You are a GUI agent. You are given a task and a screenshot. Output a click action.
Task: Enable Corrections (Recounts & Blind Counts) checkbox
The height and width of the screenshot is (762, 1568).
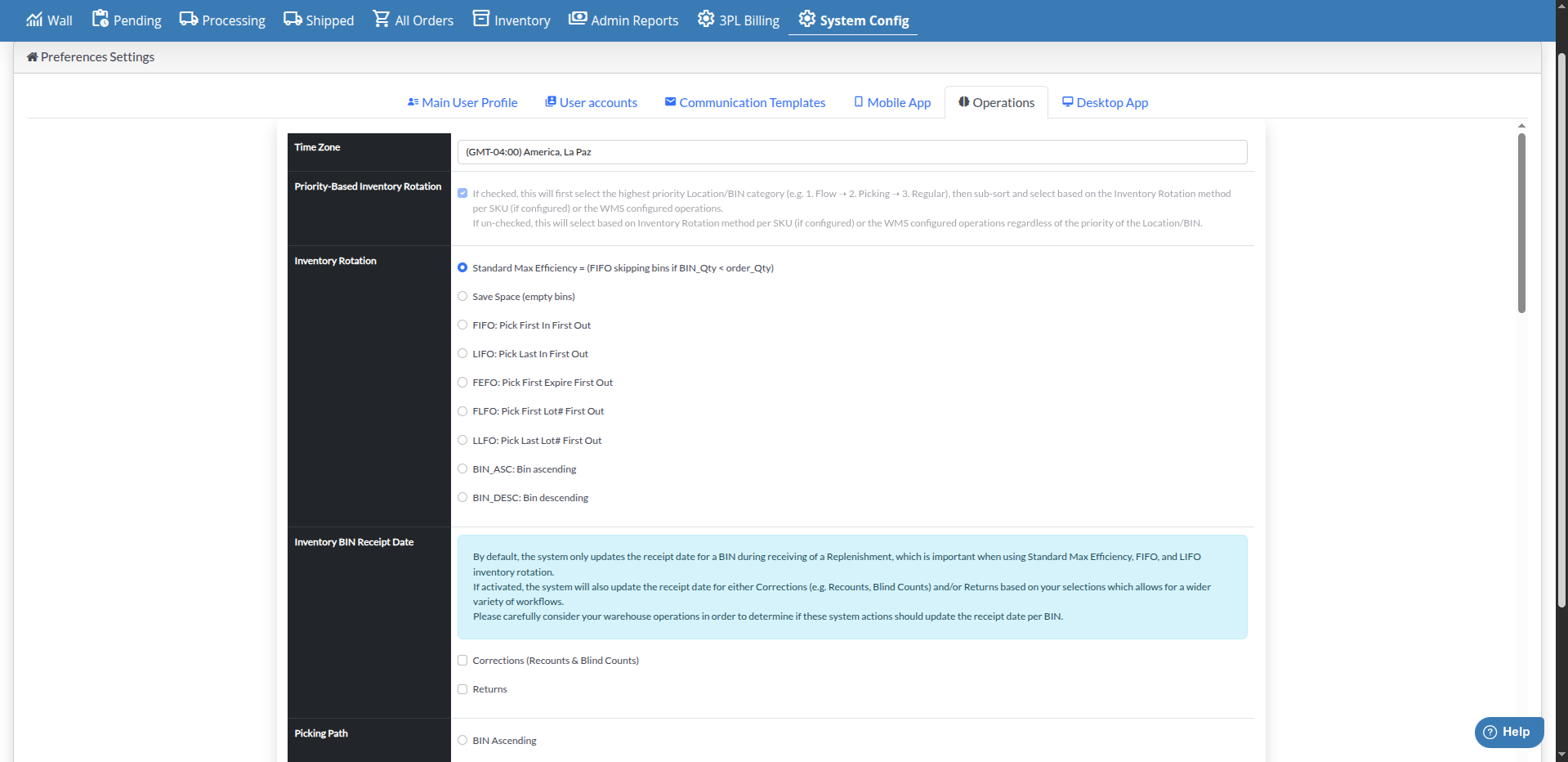(x=462, y=661)
